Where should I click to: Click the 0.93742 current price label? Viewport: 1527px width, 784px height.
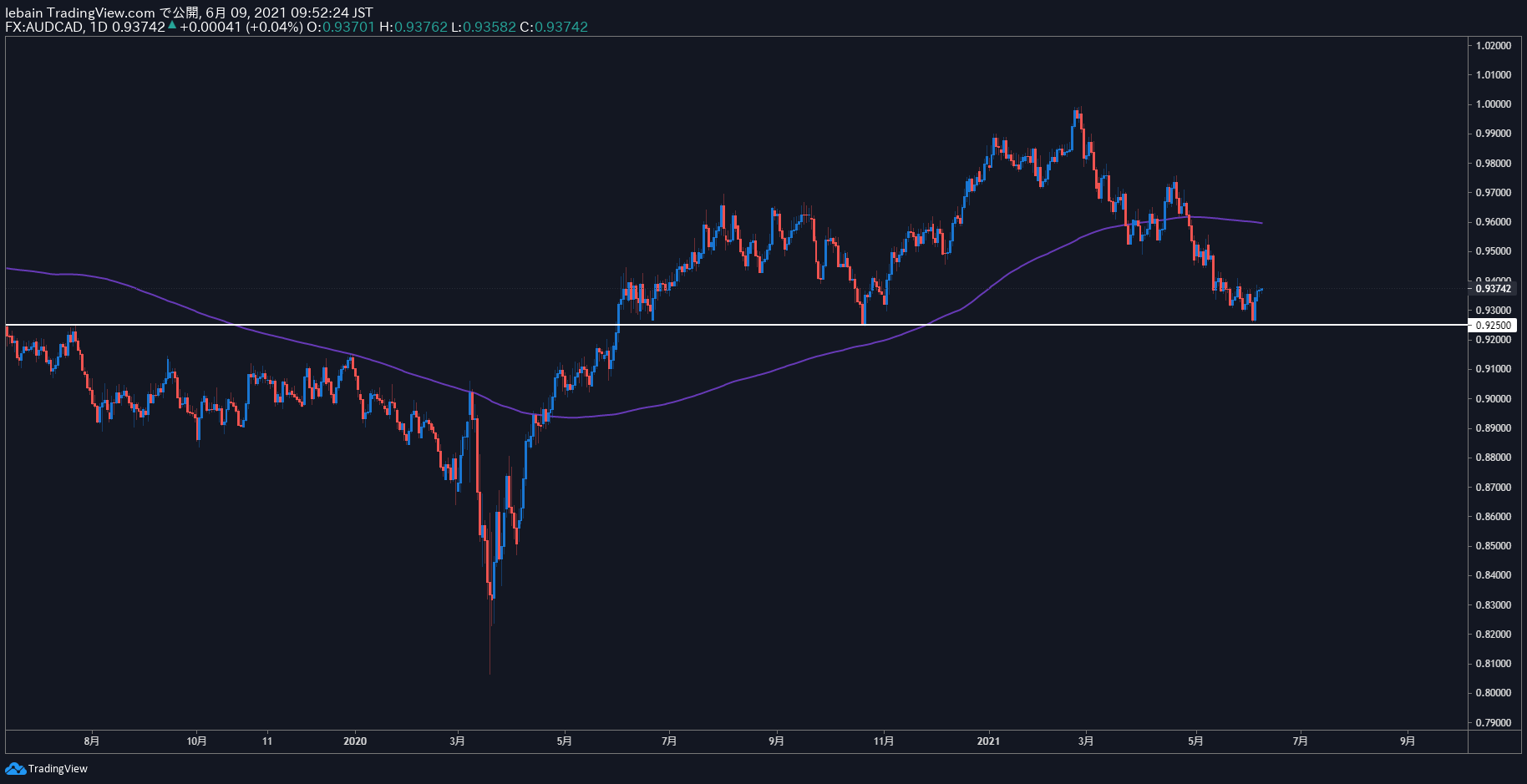pos(1493,289)
